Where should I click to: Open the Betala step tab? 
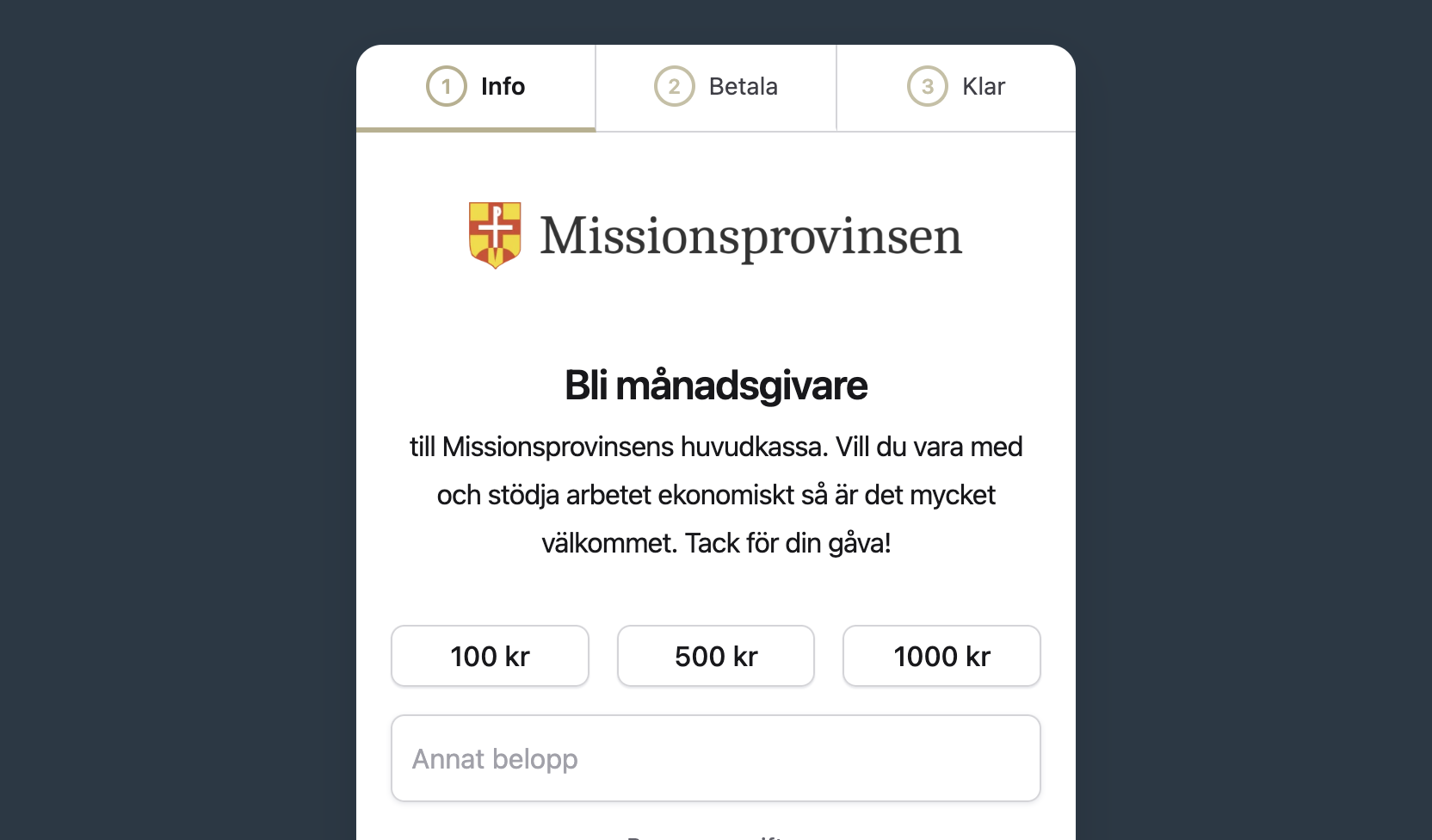743,86
